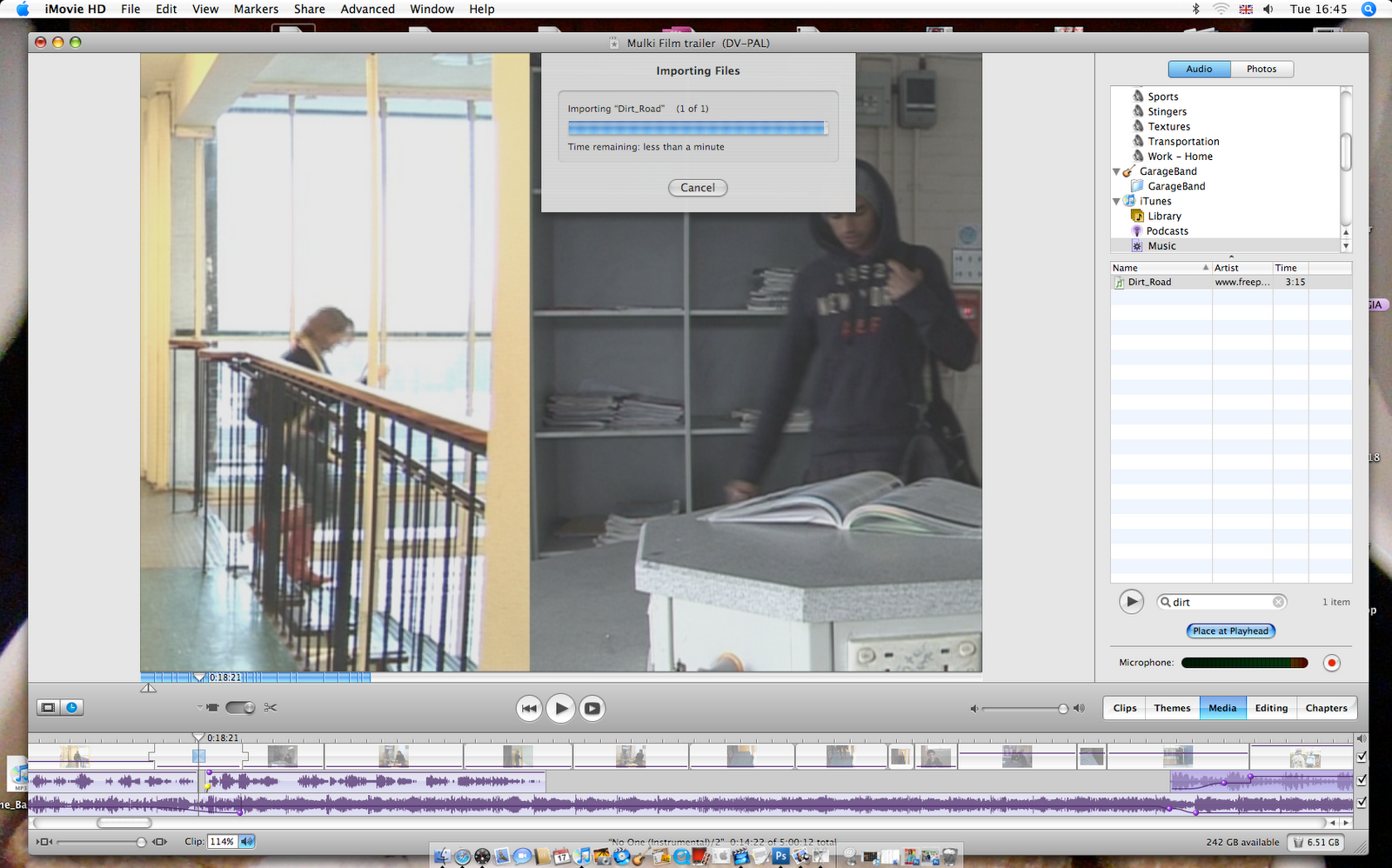The image size is (1392, 868).
Task: Switch to the Themes pane
Action: (x=1172, y=708)
